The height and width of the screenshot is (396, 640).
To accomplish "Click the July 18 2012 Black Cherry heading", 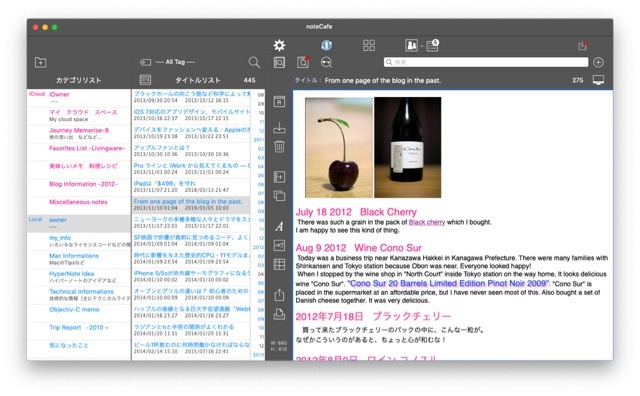I will coord(356,212).
